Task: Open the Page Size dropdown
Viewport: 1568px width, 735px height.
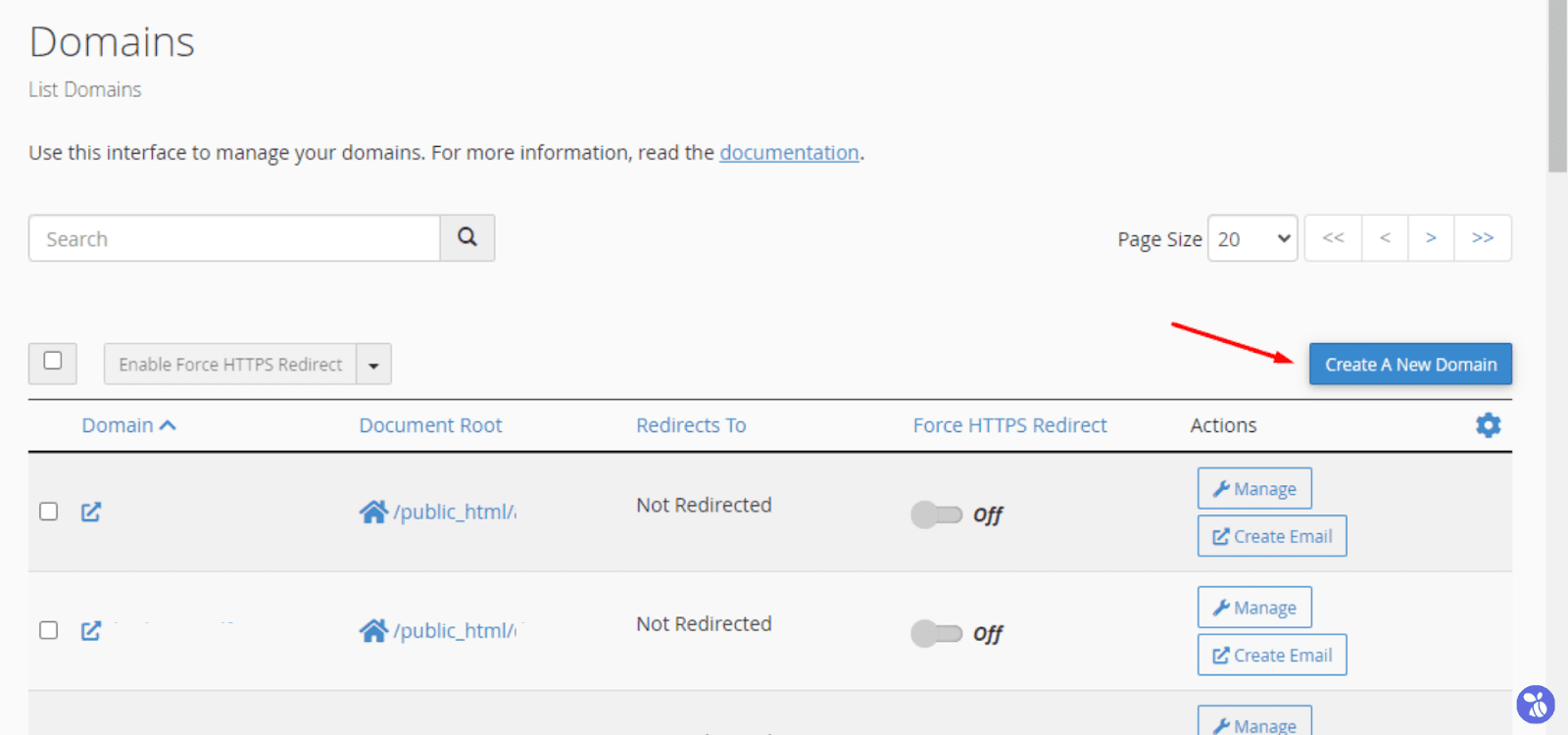Action: pos(1252,238)
